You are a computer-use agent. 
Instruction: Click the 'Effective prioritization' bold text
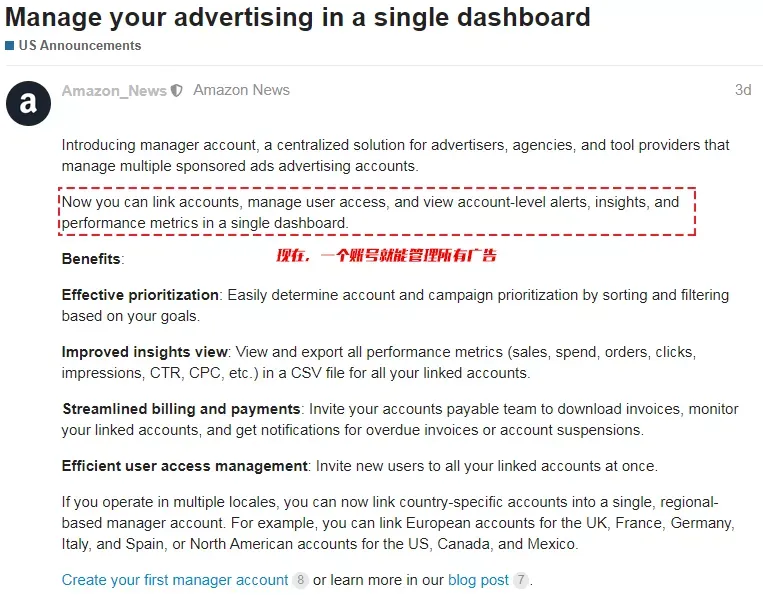(x=140, y=295)
